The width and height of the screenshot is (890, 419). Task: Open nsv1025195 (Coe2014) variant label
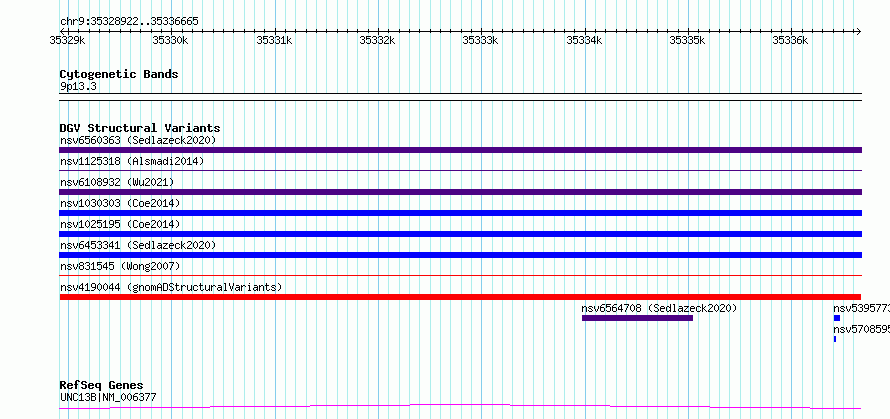[x=120, y=224]
